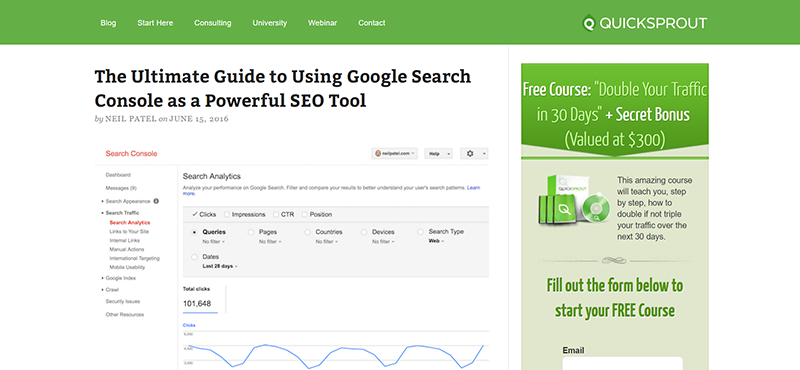Open the Web dropdown under Search Type

436,241
